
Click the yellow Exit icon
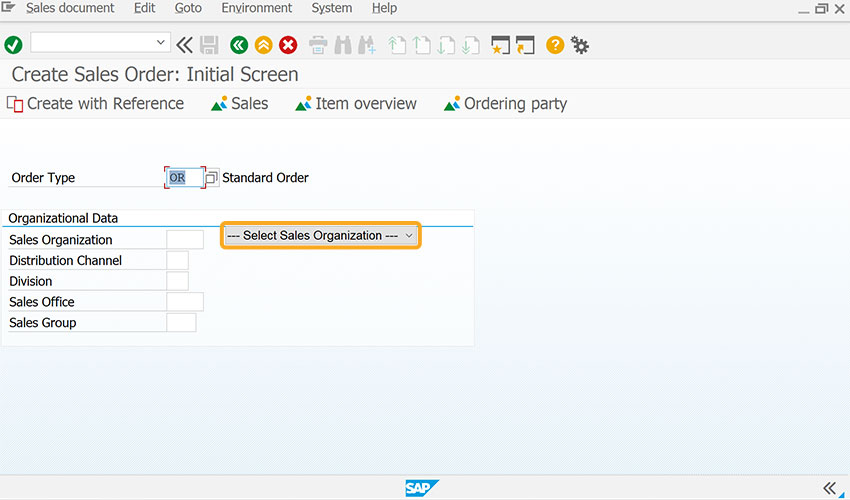coord(263,45)
